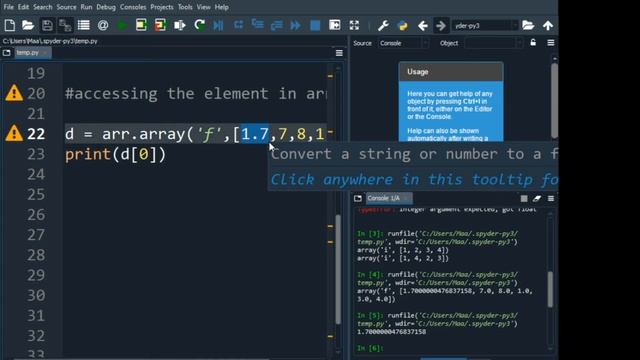Start debugging the file

pos(218,25)
